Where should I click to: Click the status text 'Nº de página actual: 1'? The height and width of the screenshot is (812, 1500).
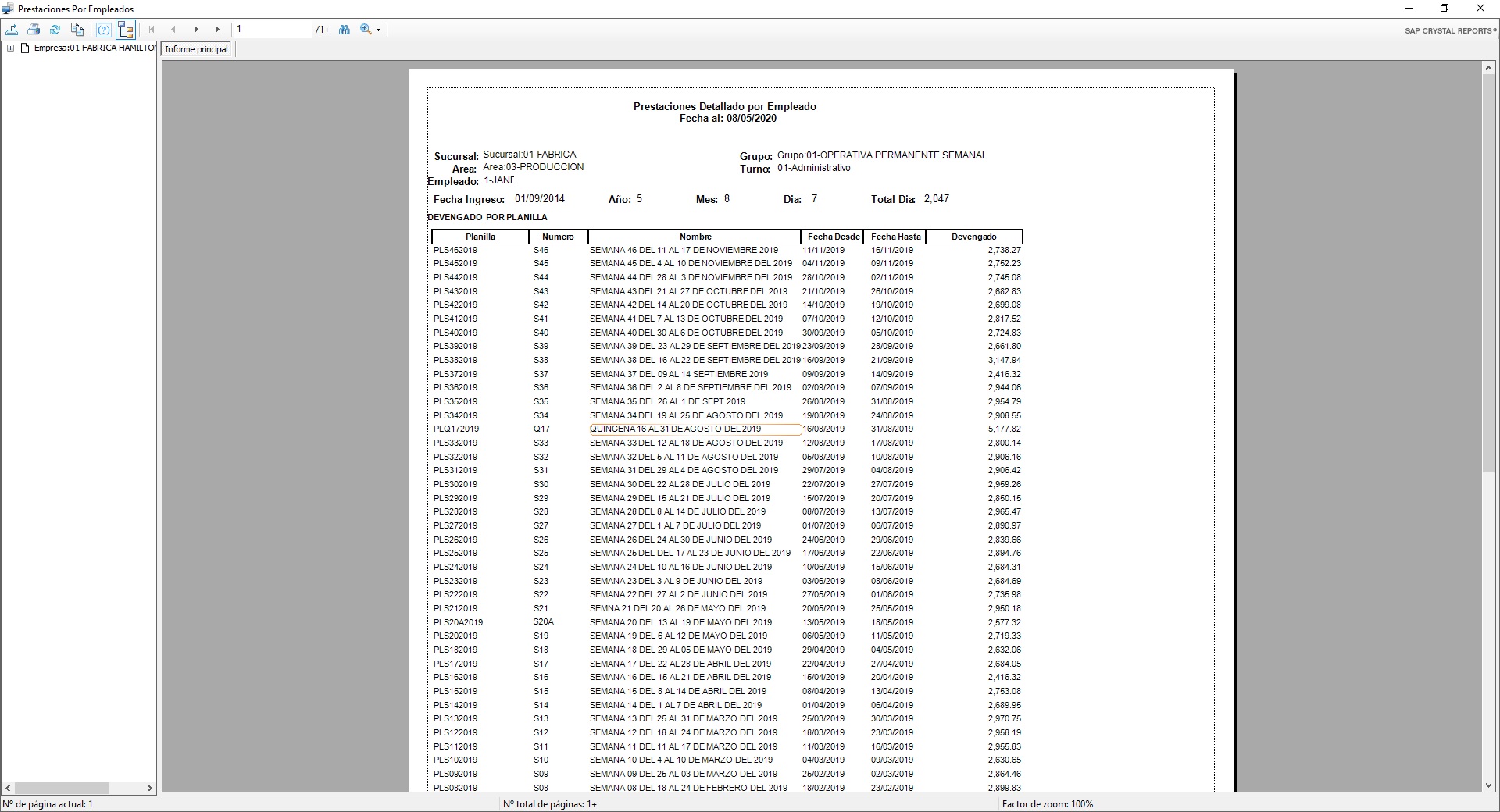(48, 804)
